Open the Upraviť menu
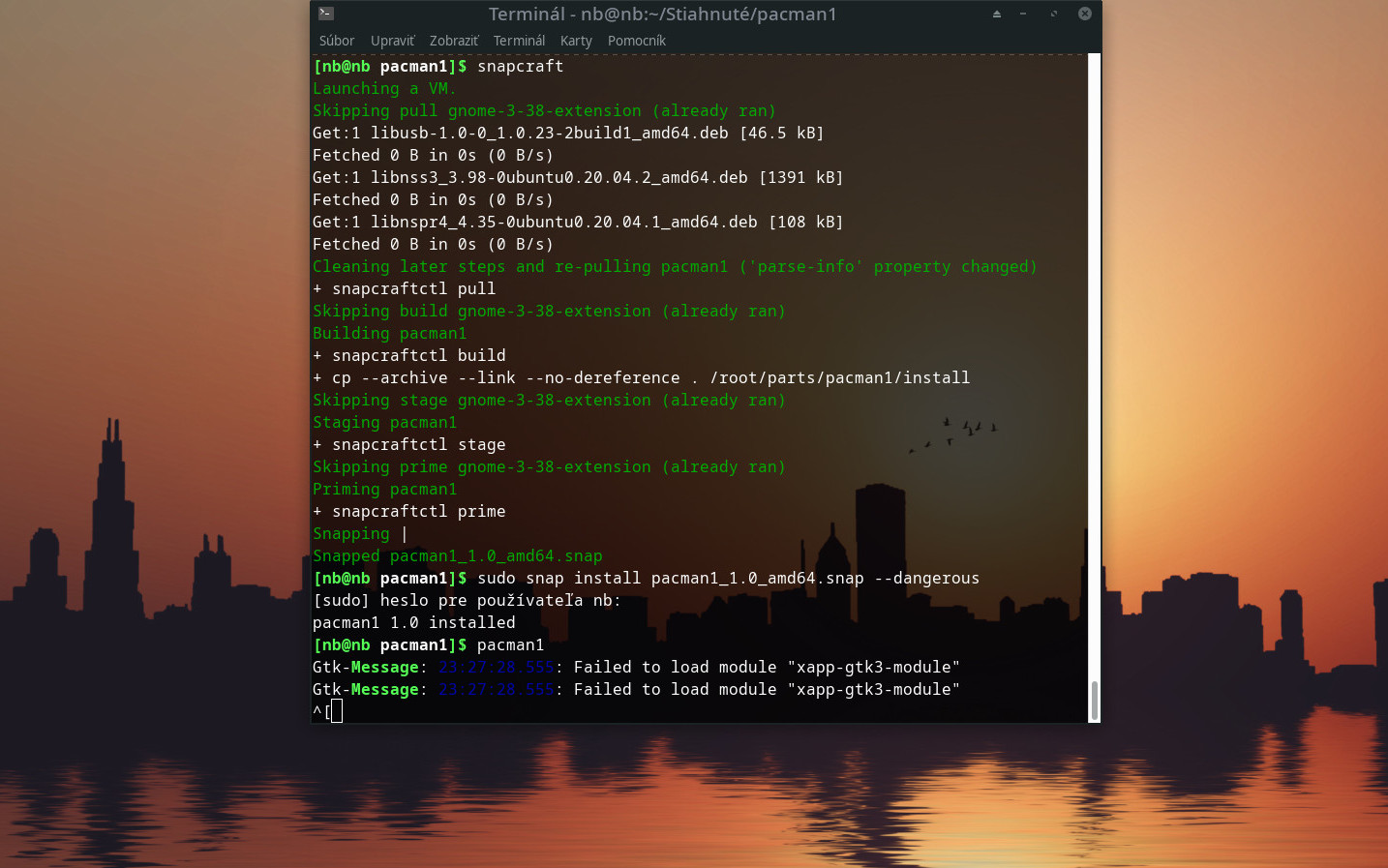This screenshot has height=868, width=1388. (x=392, y=41)
